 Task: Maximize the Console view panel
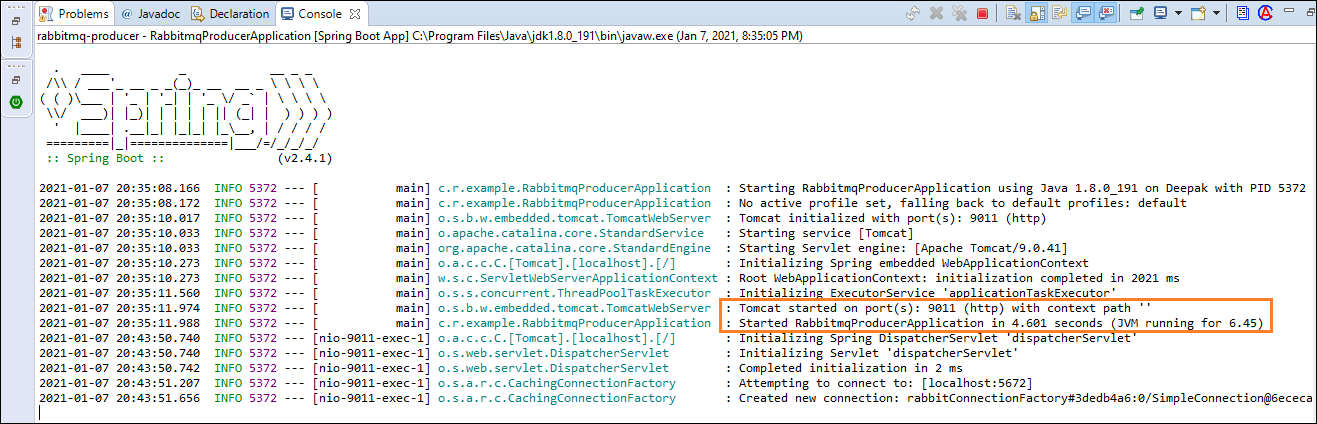click(1309, 13)
